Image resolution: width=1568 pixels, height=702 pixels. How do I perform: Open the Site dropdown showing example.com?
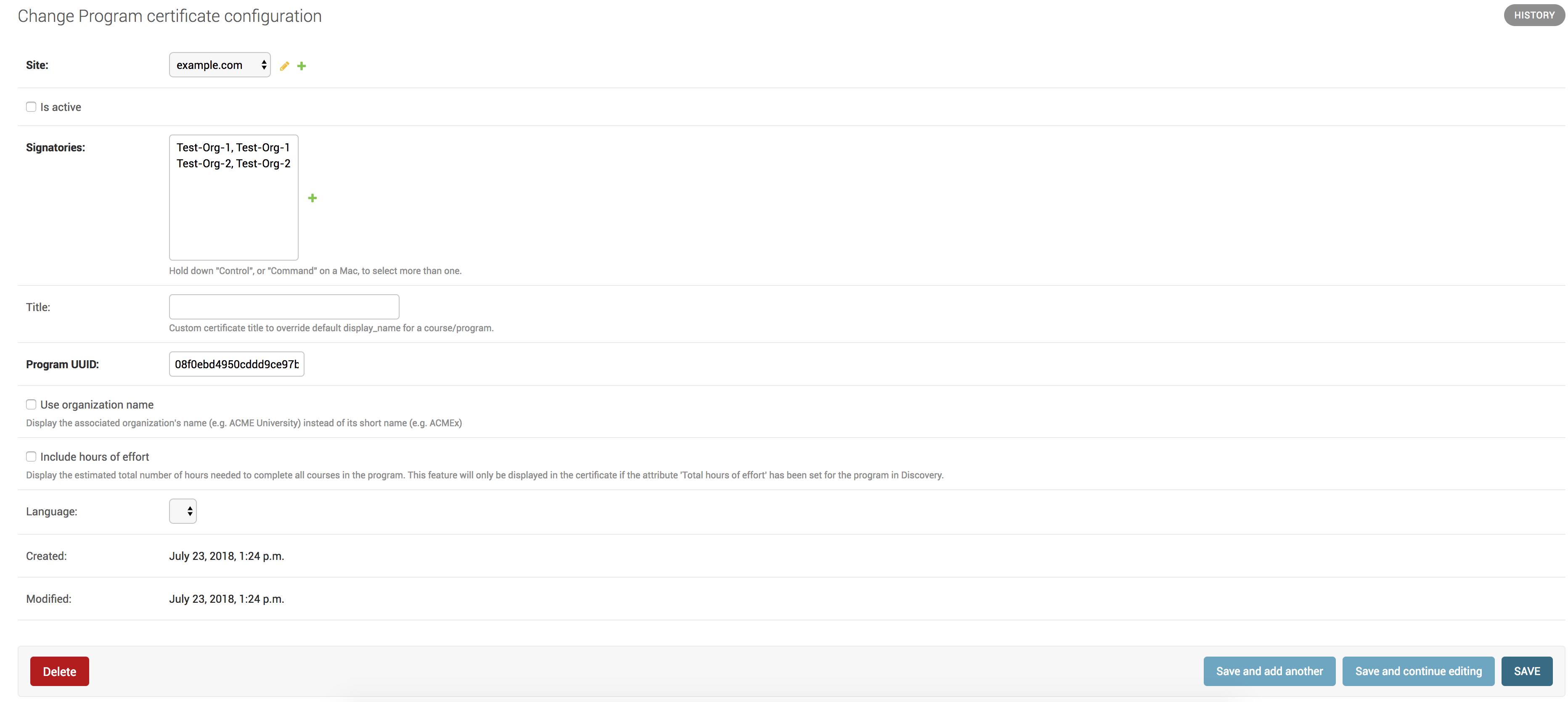coord(219,65)
